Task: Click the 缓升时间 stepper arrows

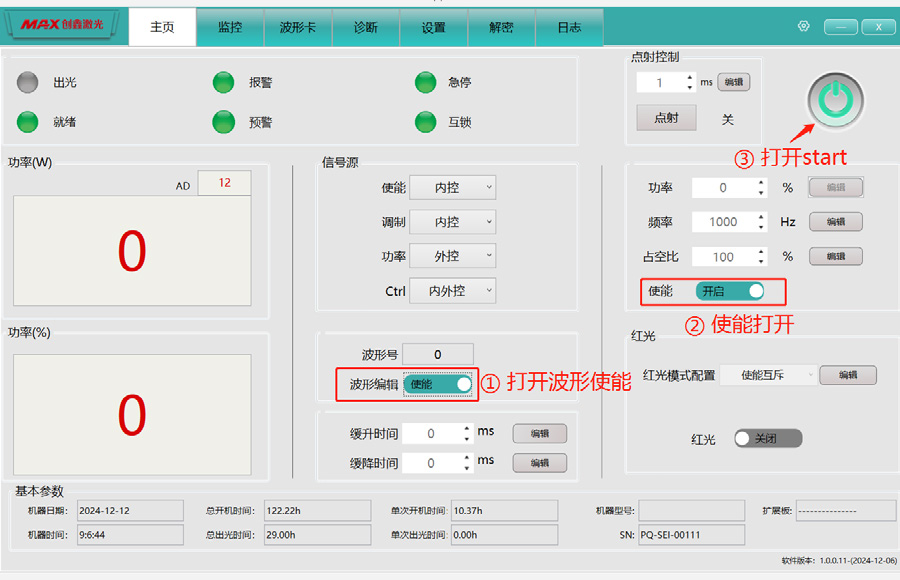Action: pyautogui.click(x=467, y=434)
